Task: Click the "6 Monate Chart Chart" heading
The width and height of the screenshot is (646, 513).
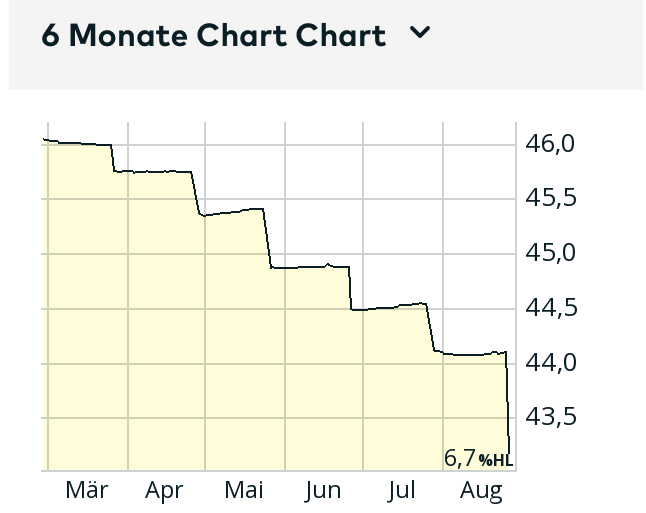Action: 213,36
